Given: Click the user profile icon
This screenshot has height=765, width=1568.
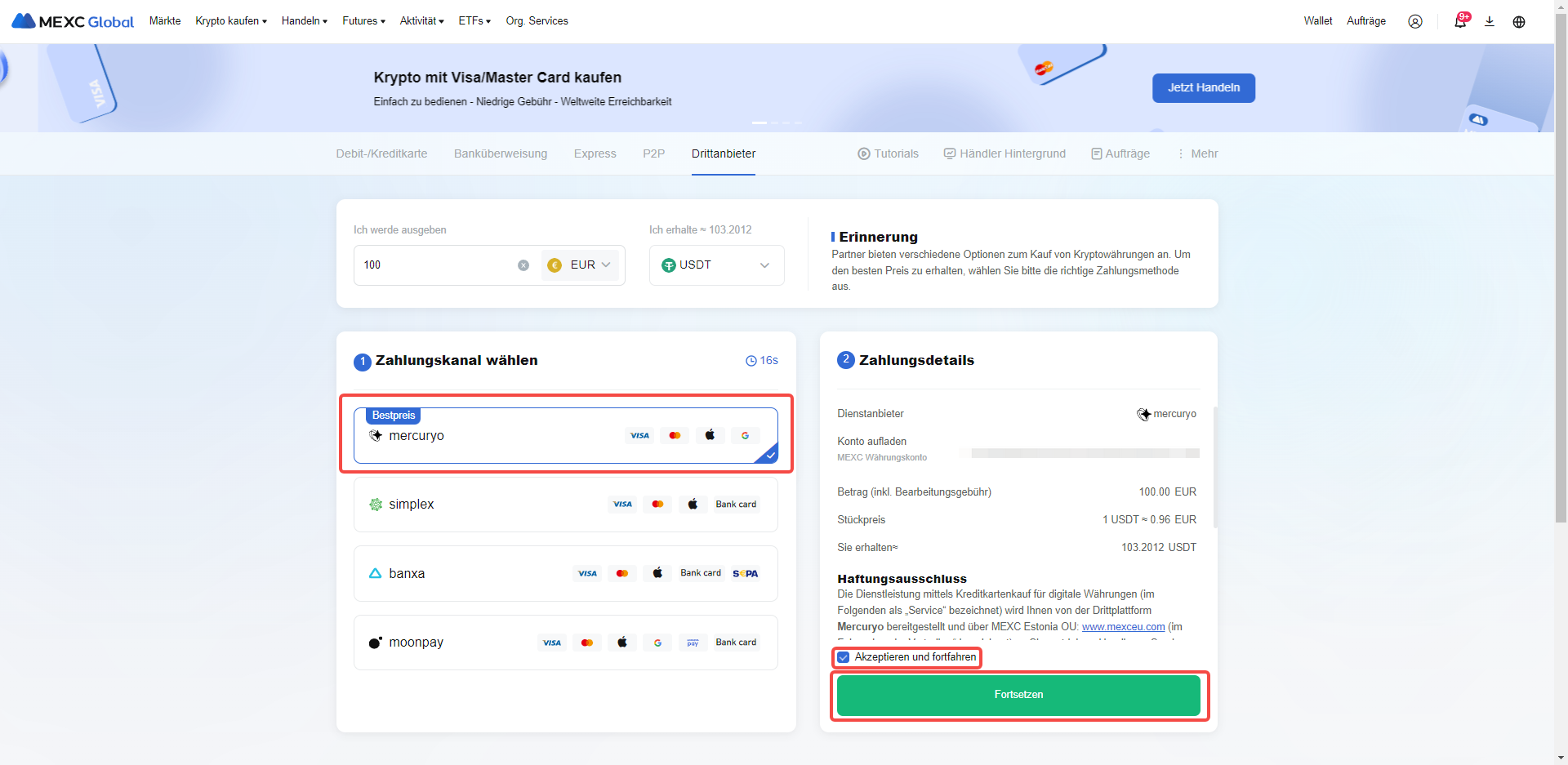Looking at the screenshot, I should (1414, 21).
